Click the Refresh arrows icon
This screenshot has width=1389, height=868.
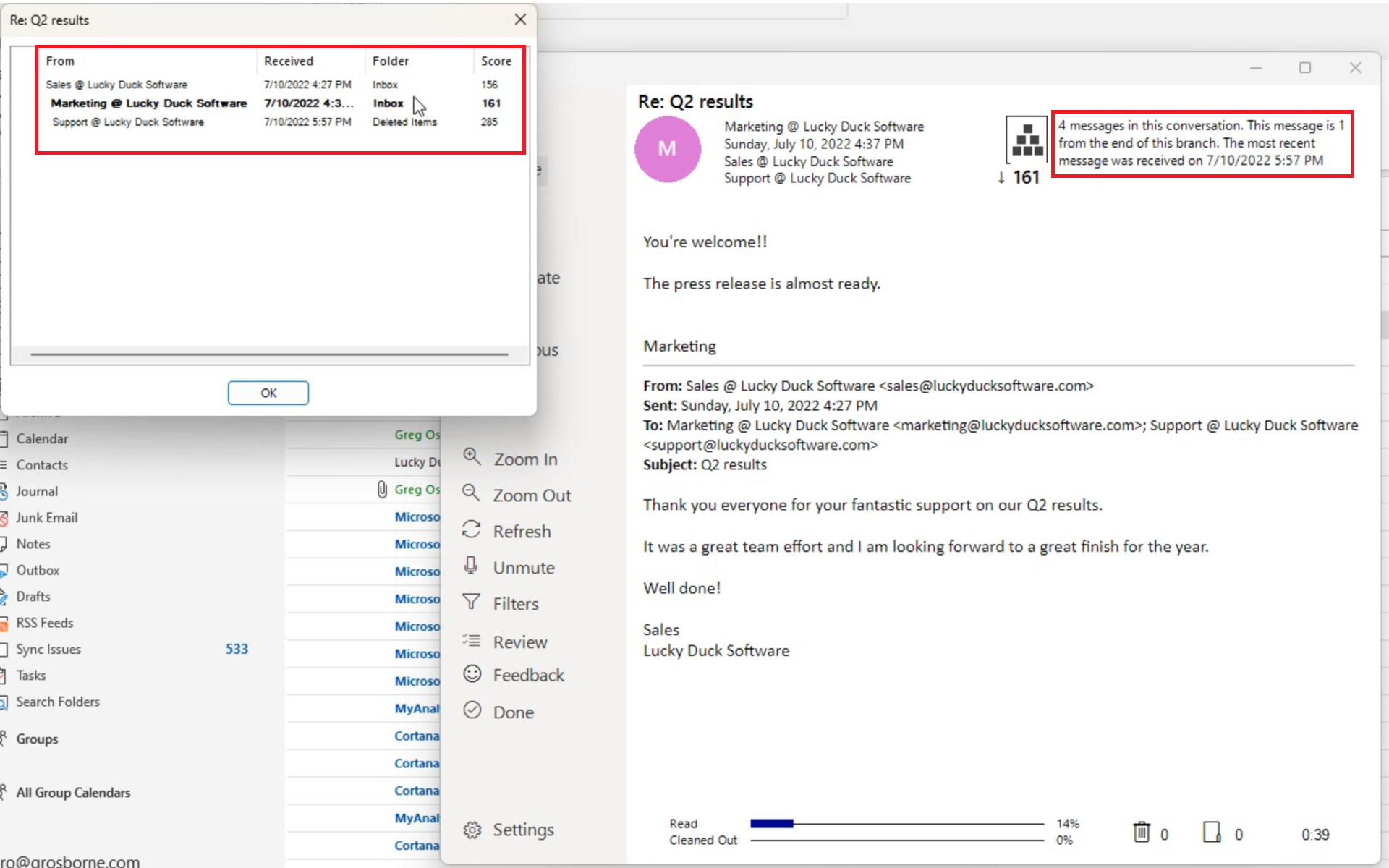tap(472, 530)
